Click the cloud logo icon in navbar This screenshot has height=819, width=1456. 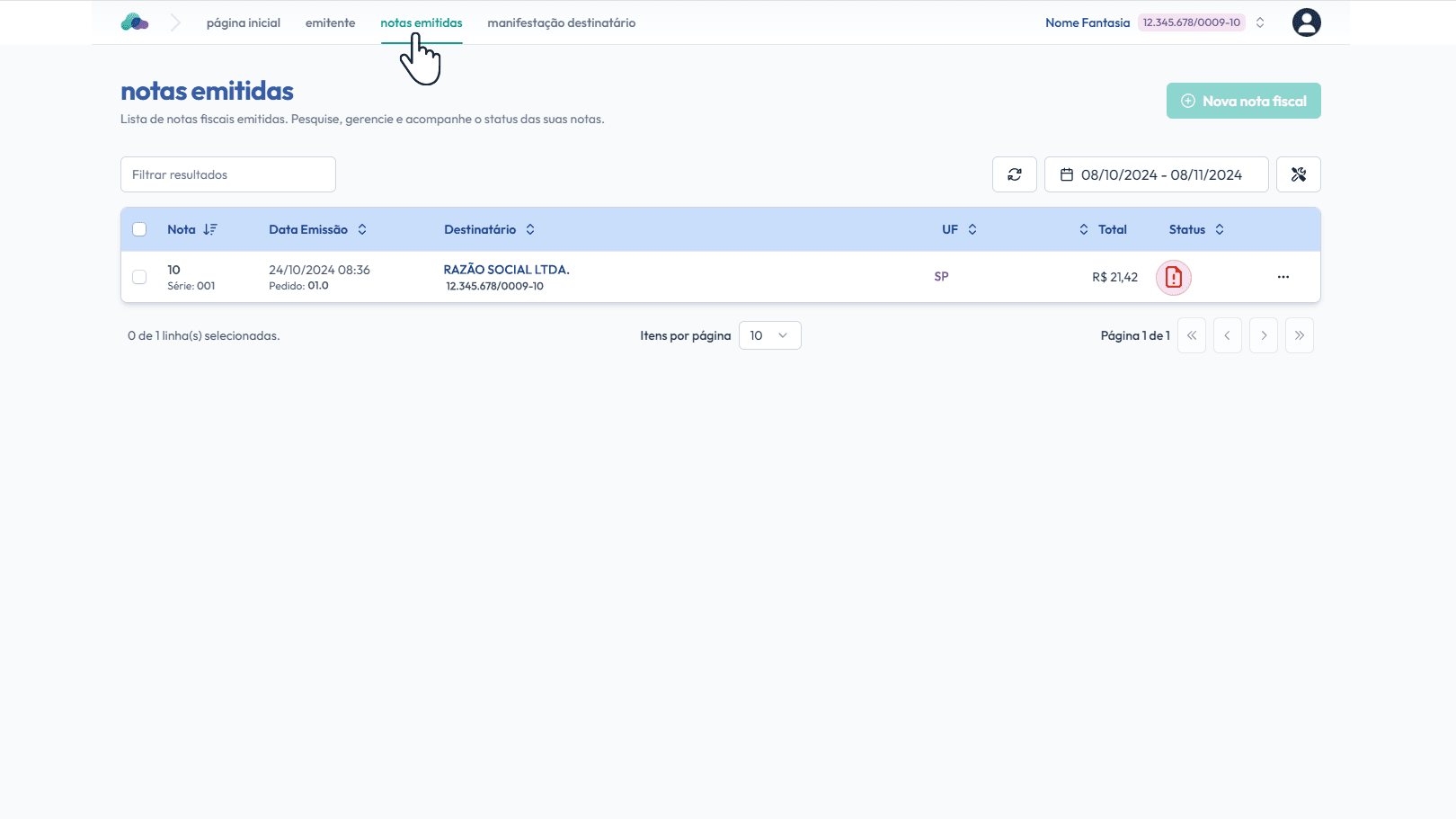(135, 22)
